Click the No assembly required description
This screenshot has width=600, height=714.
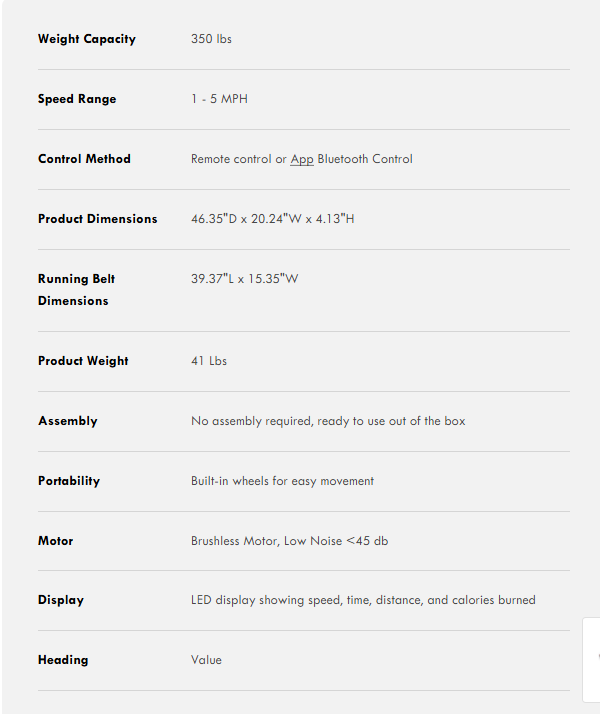pyautogui.click(x=328, y=421)
